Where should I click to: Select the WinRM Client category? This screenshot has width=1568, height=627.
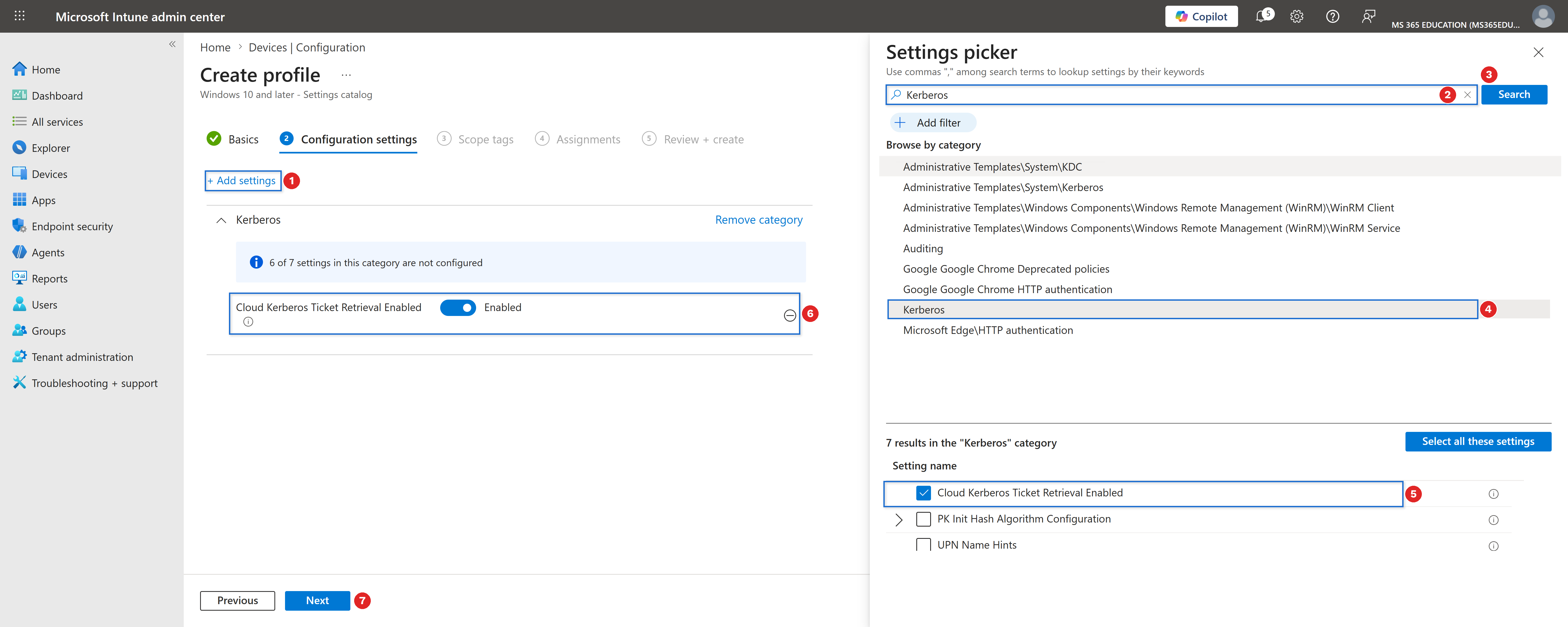[1148, 208]
